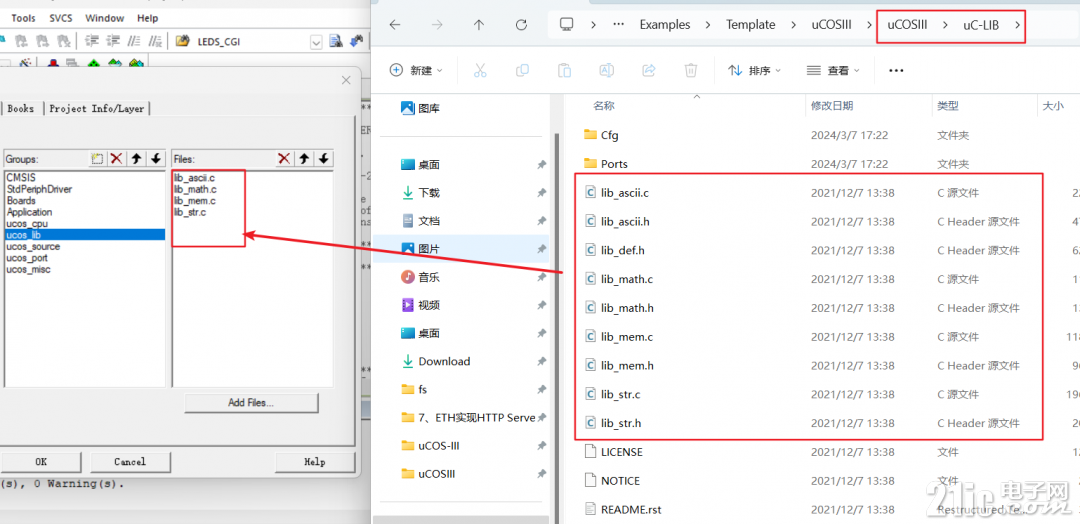Sort by the 修改日期 column header
The width and height of the screenshot is (1080, 524).
[831, 106]
